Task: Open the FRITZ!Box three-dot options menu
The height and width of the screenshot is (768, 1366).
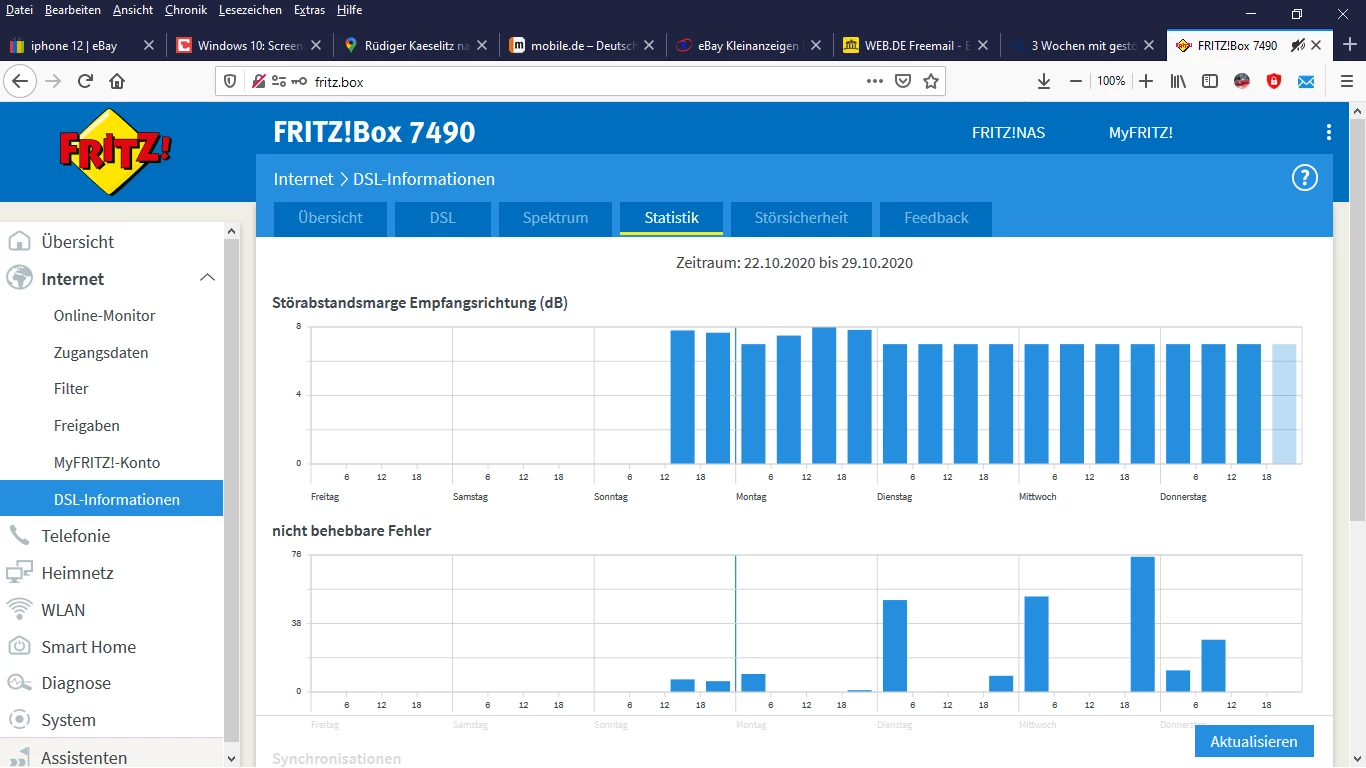Action: tap(1328, 132)
